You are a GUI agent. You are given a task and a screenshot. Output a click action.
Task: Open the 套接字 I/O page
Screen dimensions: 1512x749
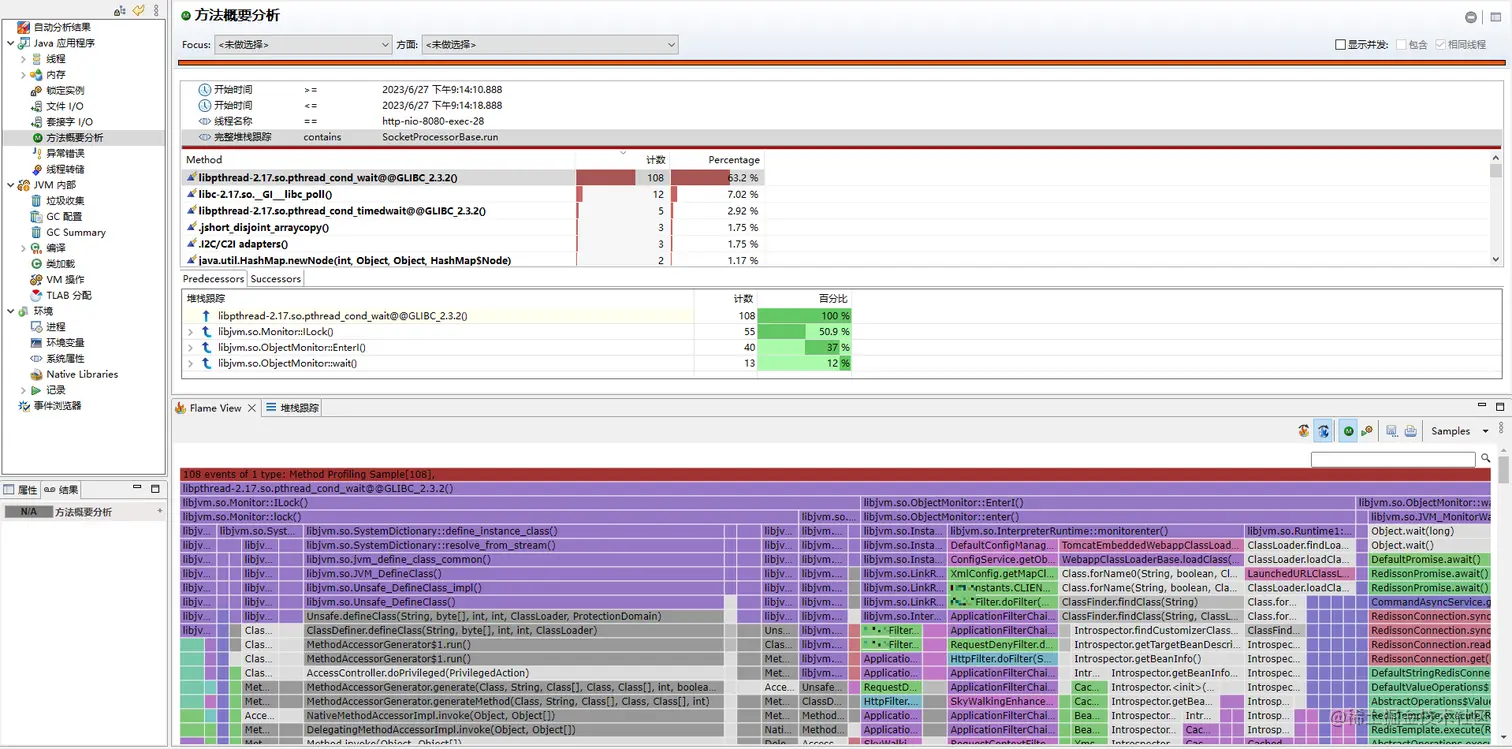(x=69, y=122)
